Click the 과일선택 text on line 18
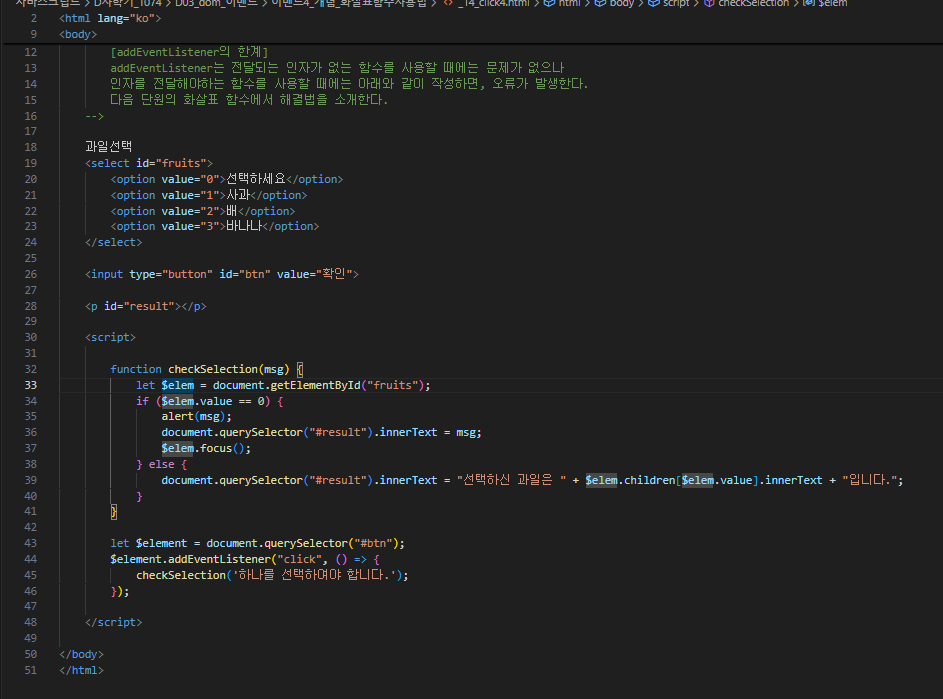 [x=108, y=147]
